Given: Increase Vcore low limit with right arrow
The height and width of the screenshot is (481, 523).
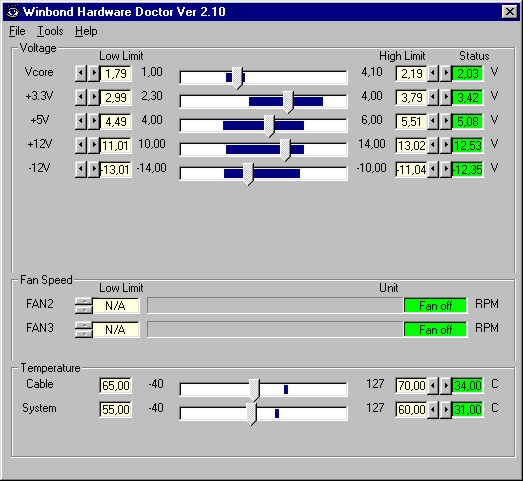Looking at the screenshot, I should (94, 73).
